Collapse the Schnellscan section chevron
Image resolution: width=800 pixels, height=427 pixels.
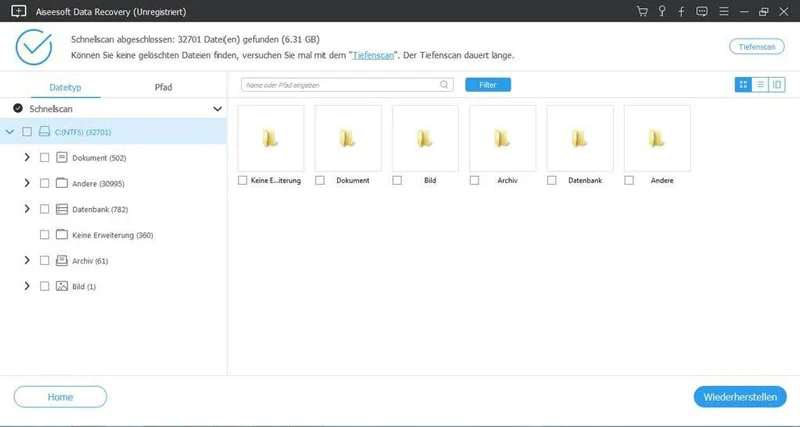[217, 109]
